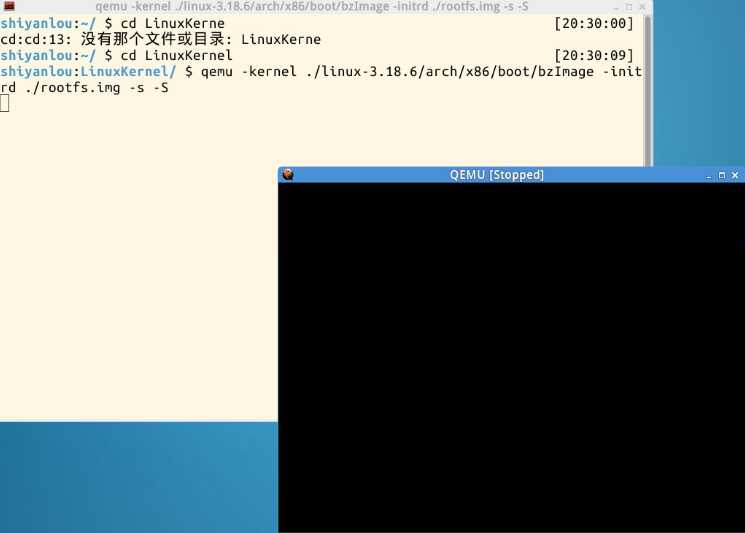The height and width of the screenshot is (533, 745).
Task: Close the QEMU [Stopped] window
Action: (735, 175)
